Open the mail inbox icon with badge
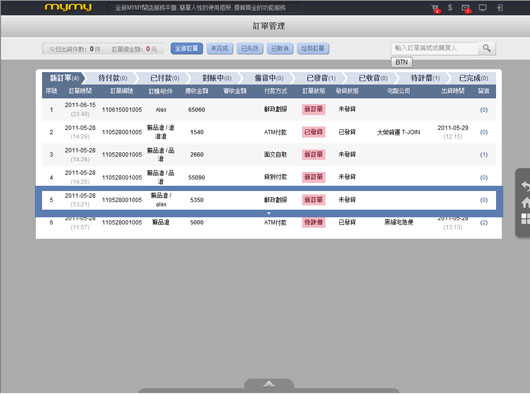 [x=466, y=8]
